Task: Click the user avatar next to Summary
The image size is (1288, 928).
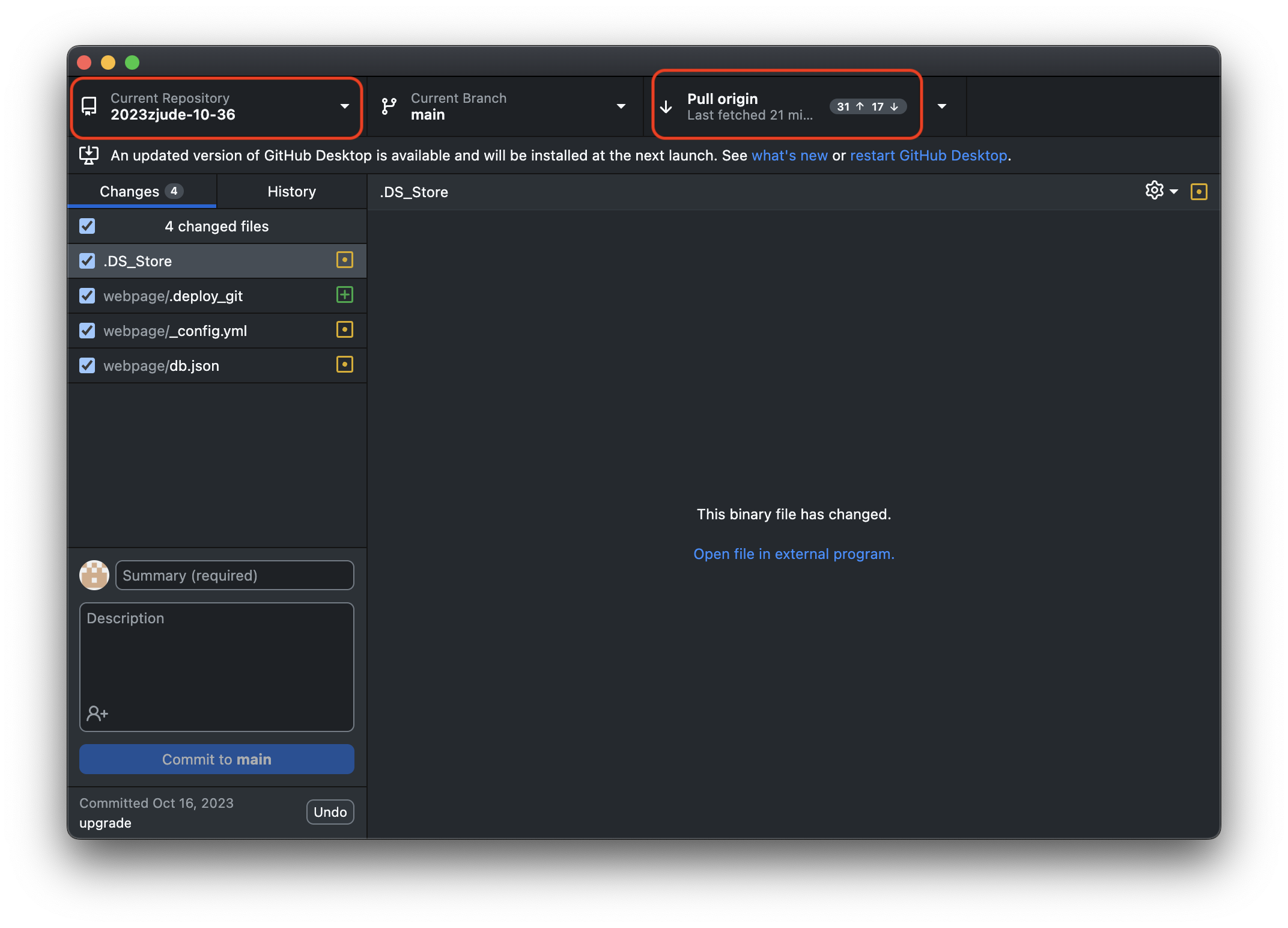Action: (x=94, y=575)
